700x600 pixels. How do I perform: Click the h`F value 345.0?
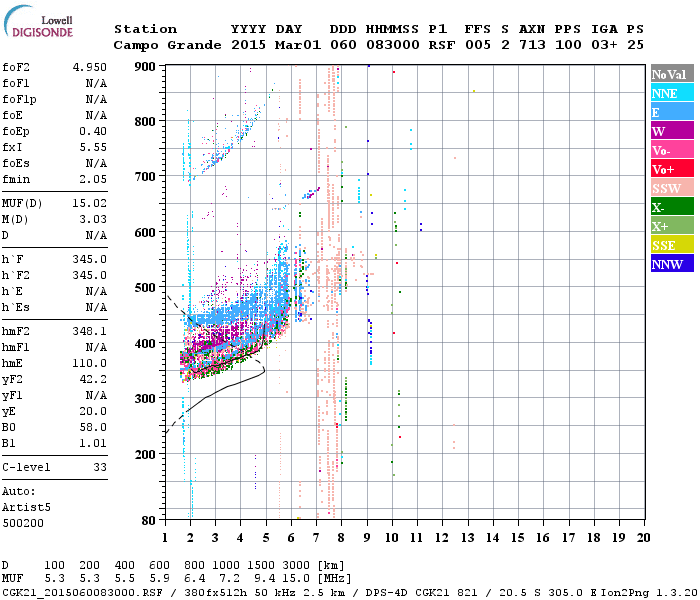90,259
